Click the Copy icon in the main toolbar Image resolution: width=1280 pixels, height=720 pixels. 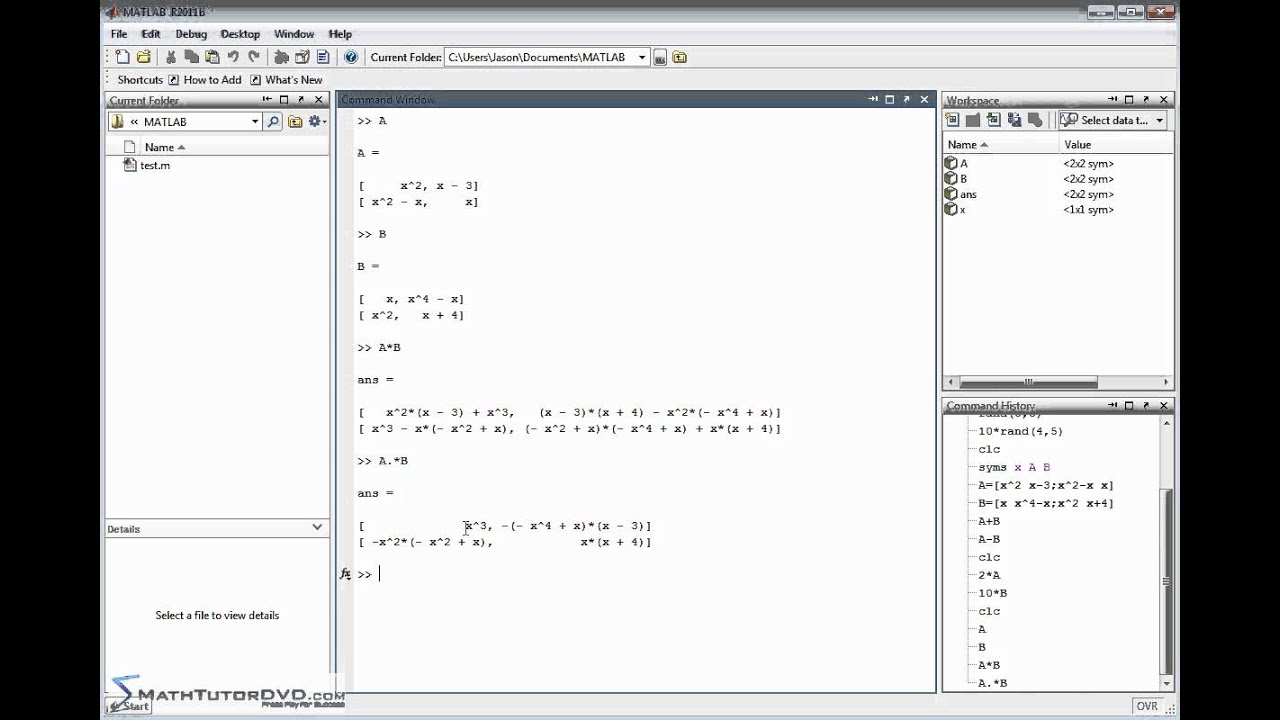(192, 57)
